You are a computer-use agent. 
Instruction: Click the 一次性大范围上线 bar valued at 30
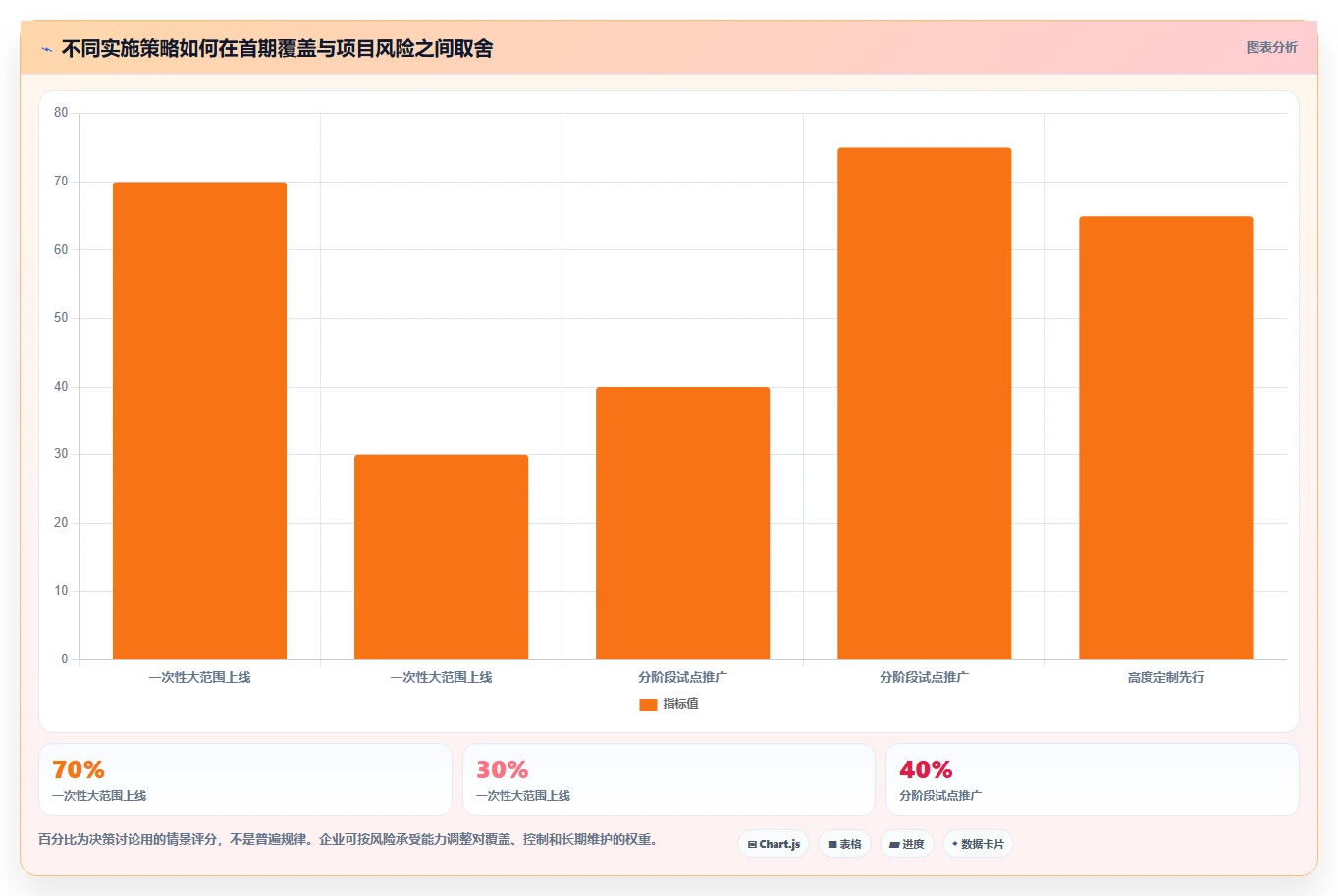(x=442, y=557)
